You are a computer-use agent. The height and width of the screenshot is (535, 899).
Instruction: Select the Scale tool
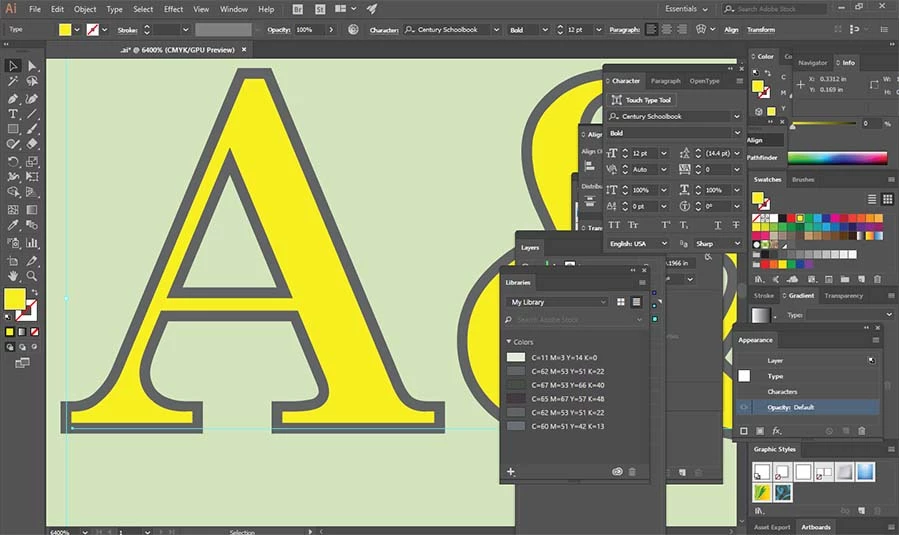(32, 162)
